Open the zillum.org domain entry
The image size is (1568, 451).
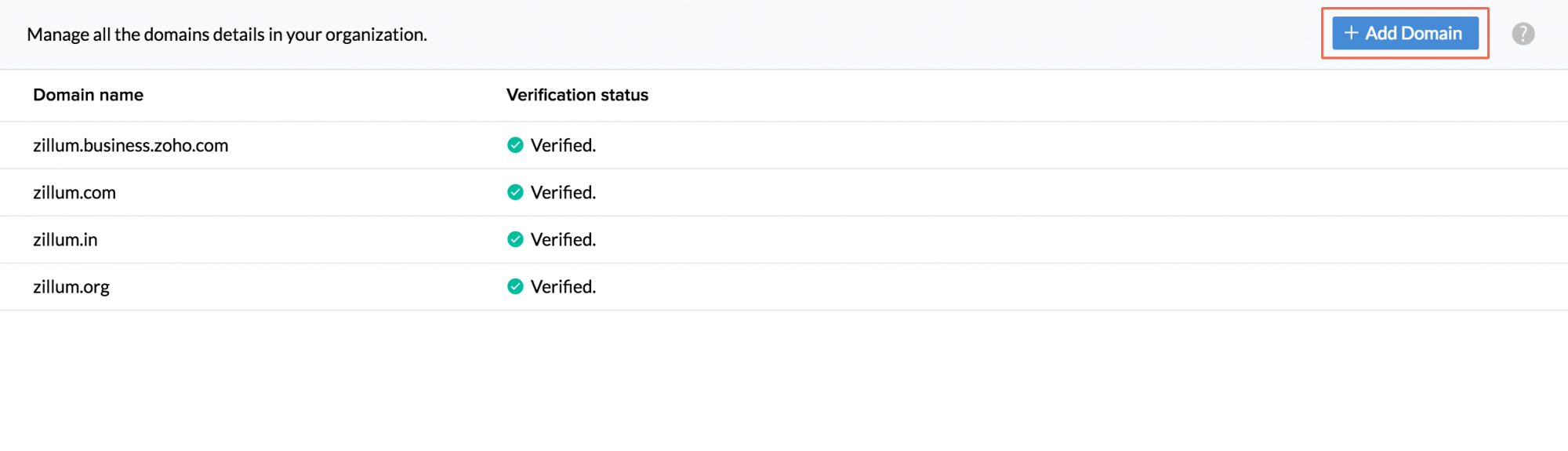[71, 286]
